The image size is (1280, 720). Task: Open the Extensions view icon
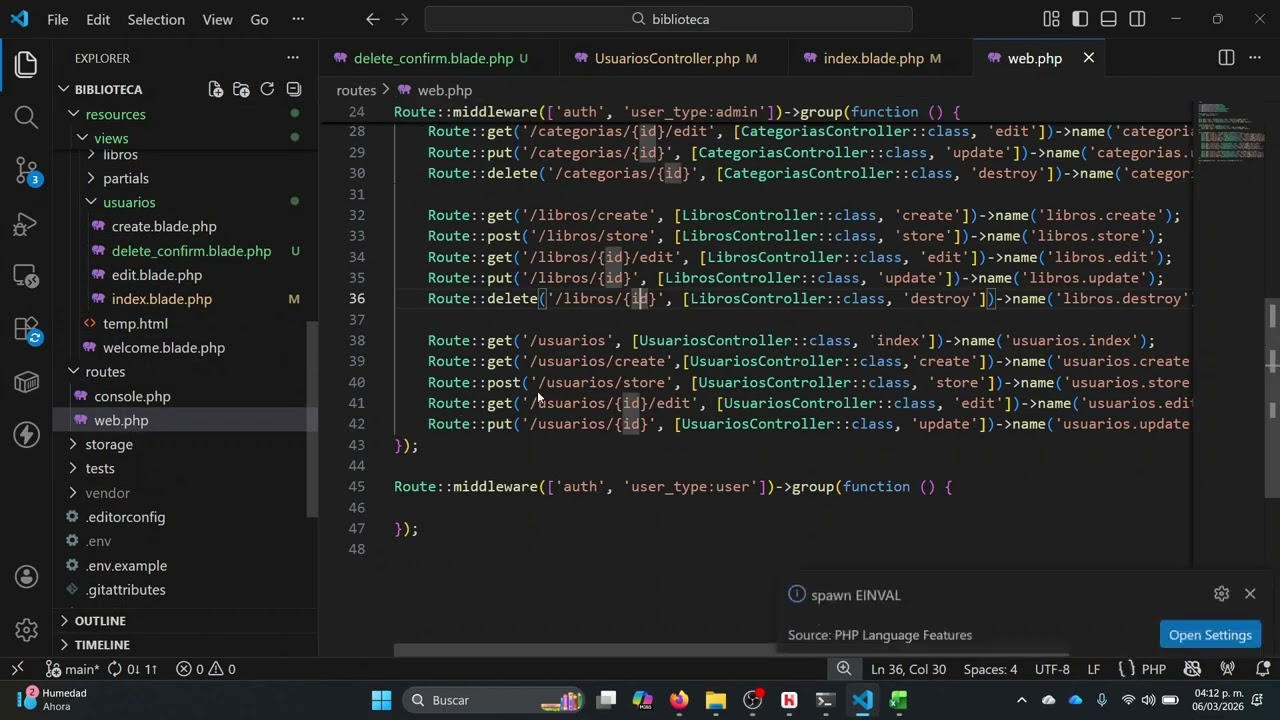pyautogui.click(x=27, y=330)
